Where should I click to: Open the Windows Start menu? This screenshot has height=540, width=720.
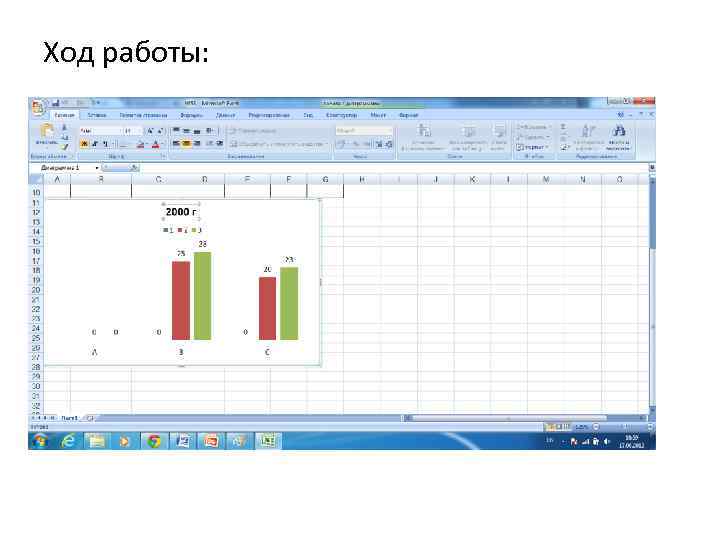pos(41,441)
